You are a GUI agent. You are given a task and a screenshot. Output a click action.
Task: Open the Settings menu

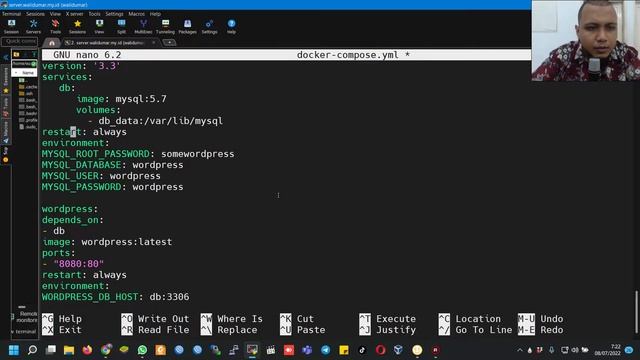click(114, 14)
